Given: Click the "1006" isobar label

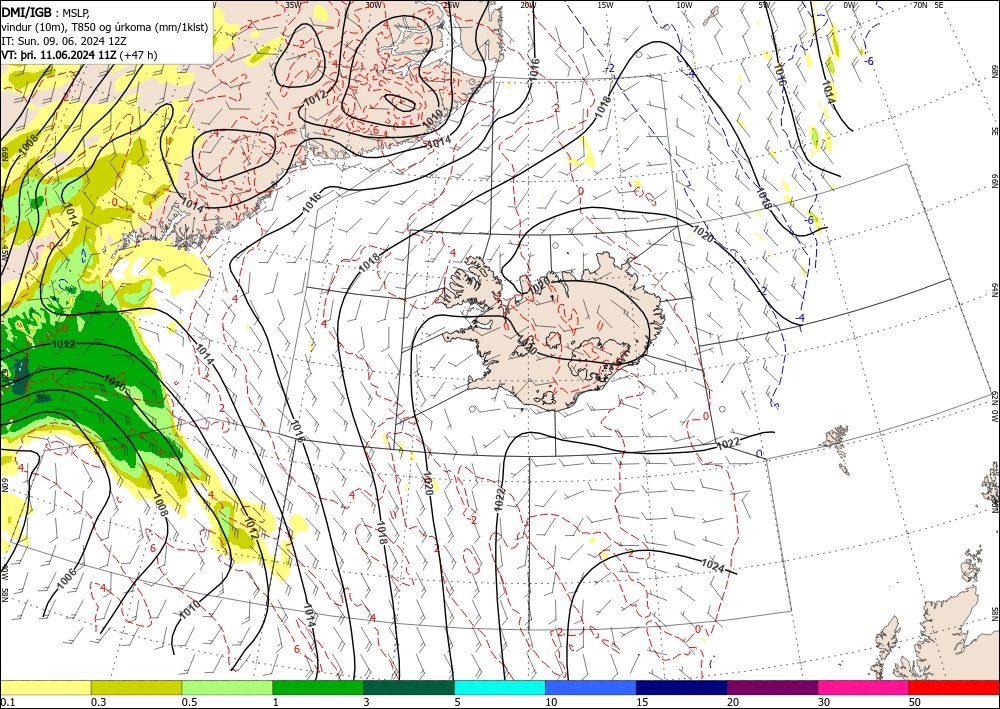Looking at the screenshot, I should click(x=67, y=578).
